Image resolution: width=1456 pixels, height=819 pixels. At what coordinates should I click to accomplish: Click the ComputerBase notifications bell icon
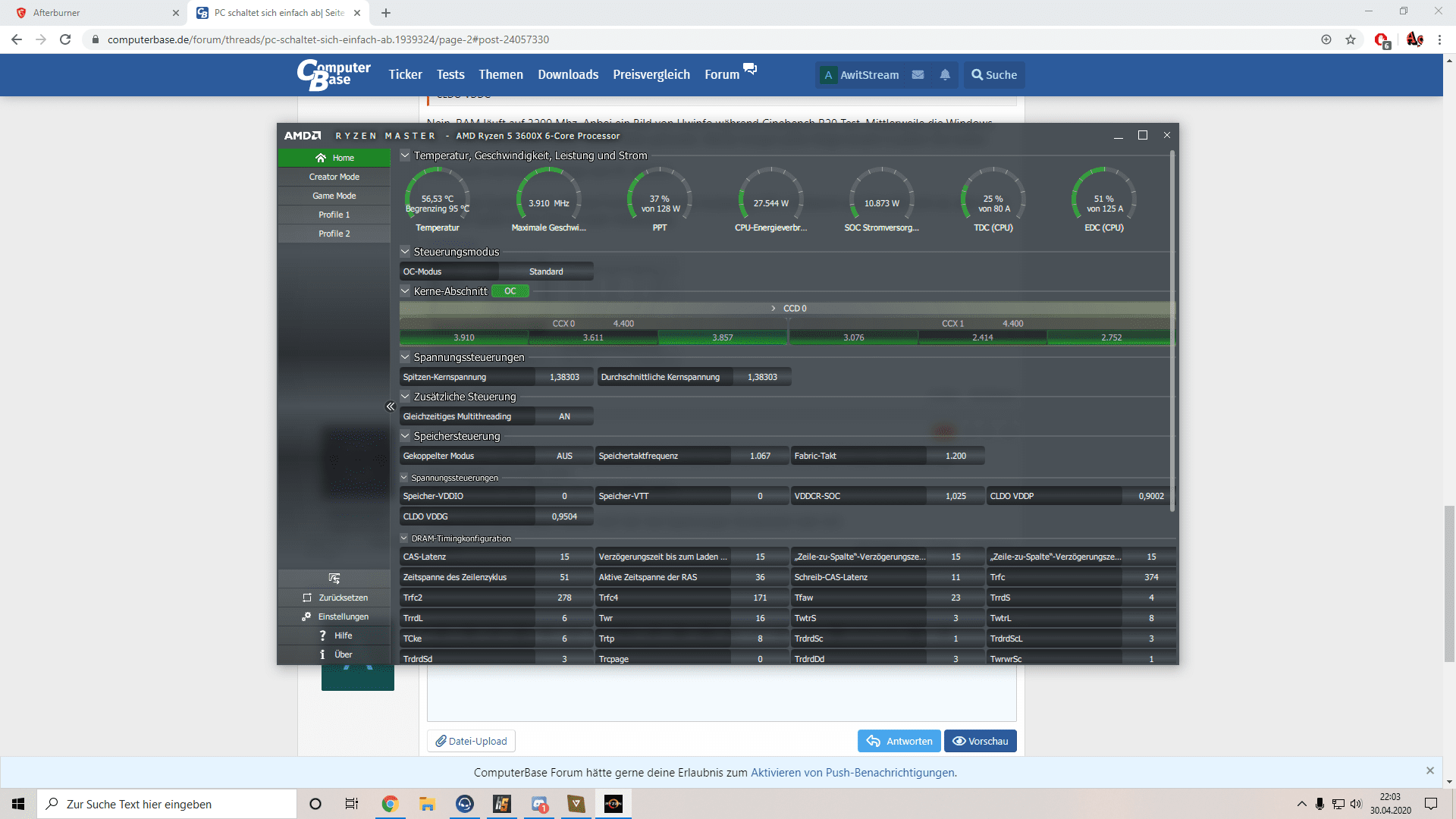coord(945,75)
